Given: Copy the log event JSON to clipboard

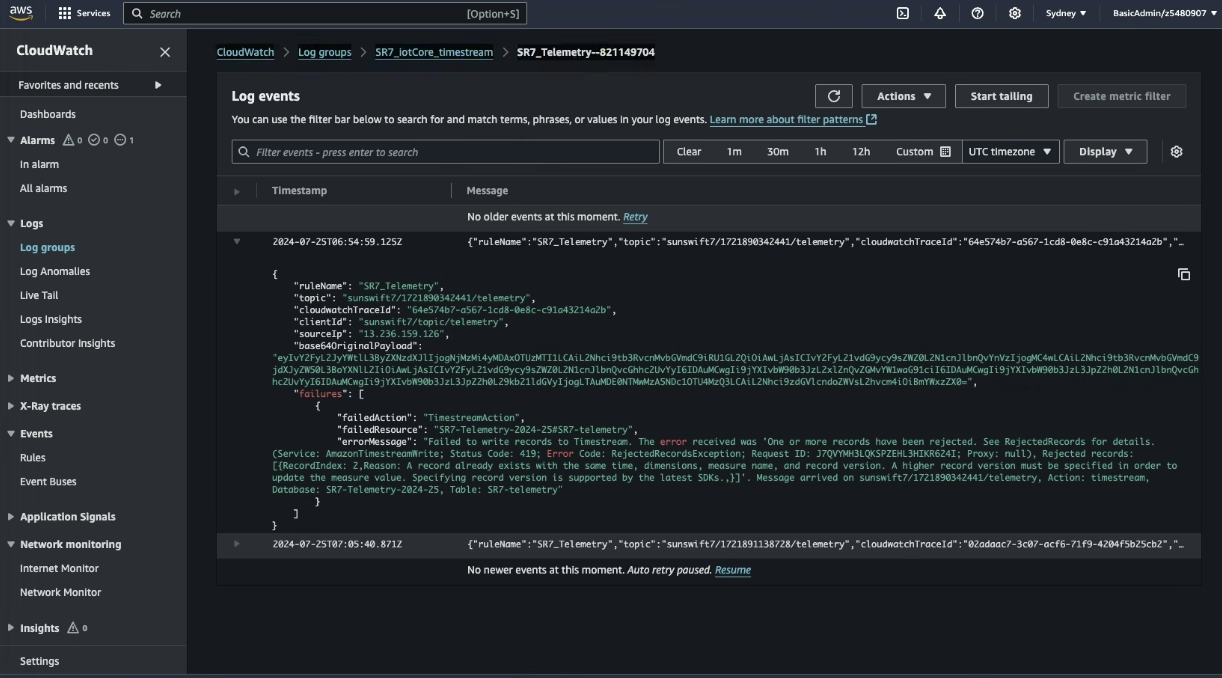Looking at the screenshot, I should [x=1184, y=274].
